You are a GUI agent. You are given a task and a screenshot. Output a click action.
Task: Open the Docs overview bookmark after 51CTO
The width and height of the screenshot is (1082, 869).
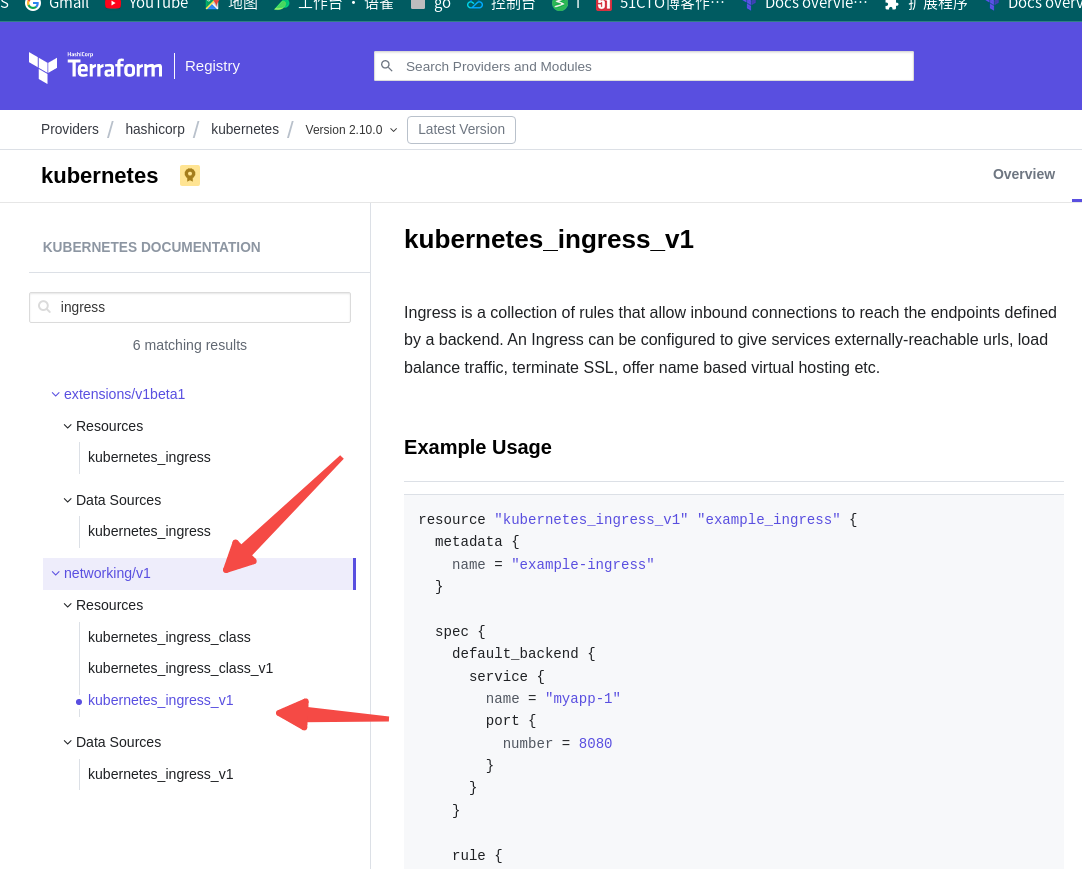click(x=805, y=5)
